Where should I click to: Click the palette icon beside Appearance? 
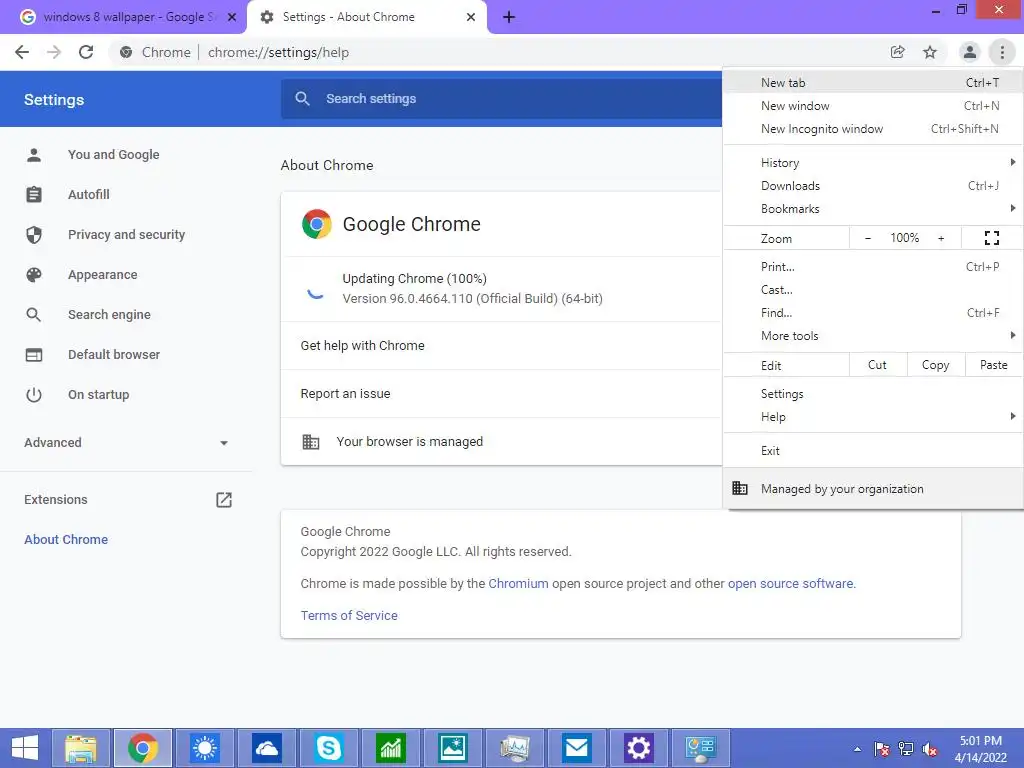(34, 275)
